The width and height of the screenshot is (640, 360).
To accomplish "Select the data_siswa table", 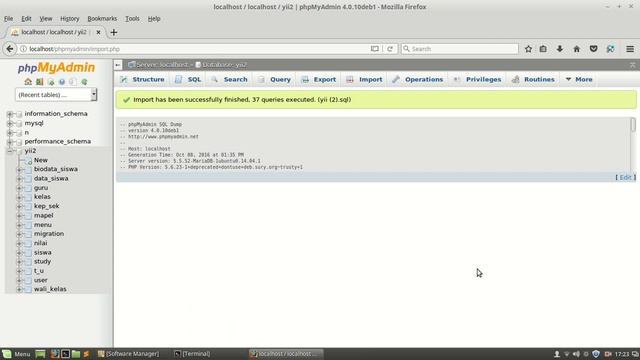I will click(x=51, y=178).
